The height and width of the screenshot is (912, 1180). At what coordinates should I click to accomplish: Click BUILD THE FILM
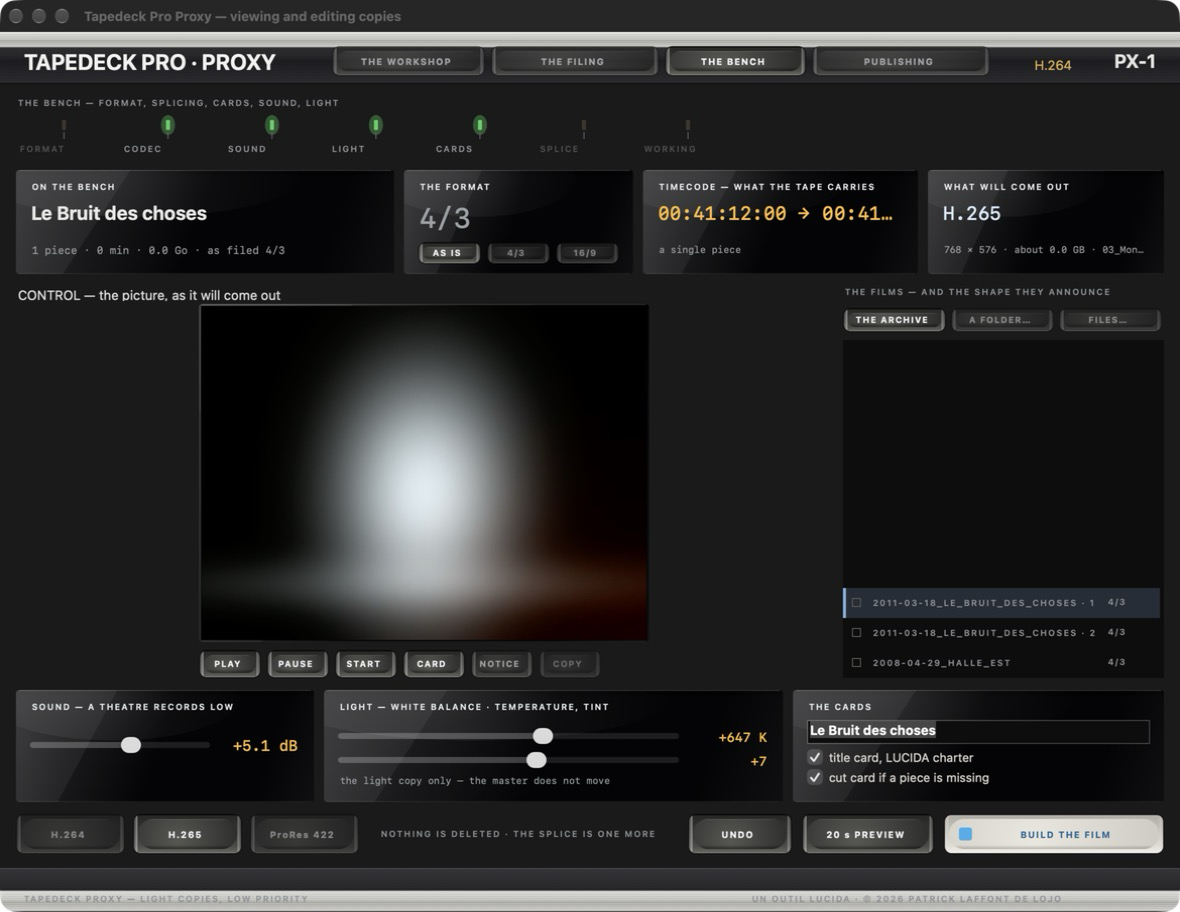pos(1054,834)
